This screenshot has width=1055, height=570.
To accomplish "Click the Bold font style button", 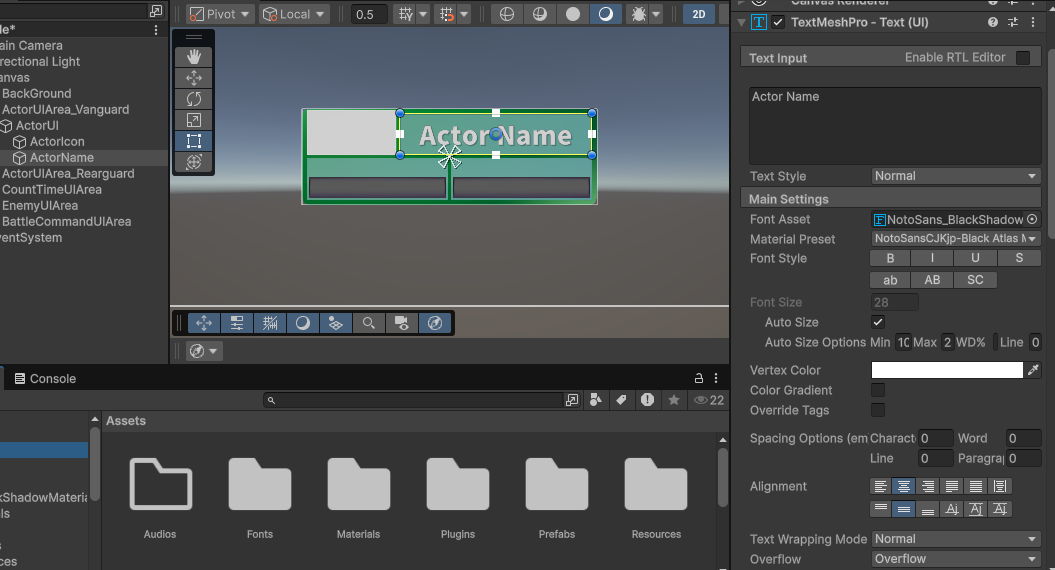I will [890, 259].
